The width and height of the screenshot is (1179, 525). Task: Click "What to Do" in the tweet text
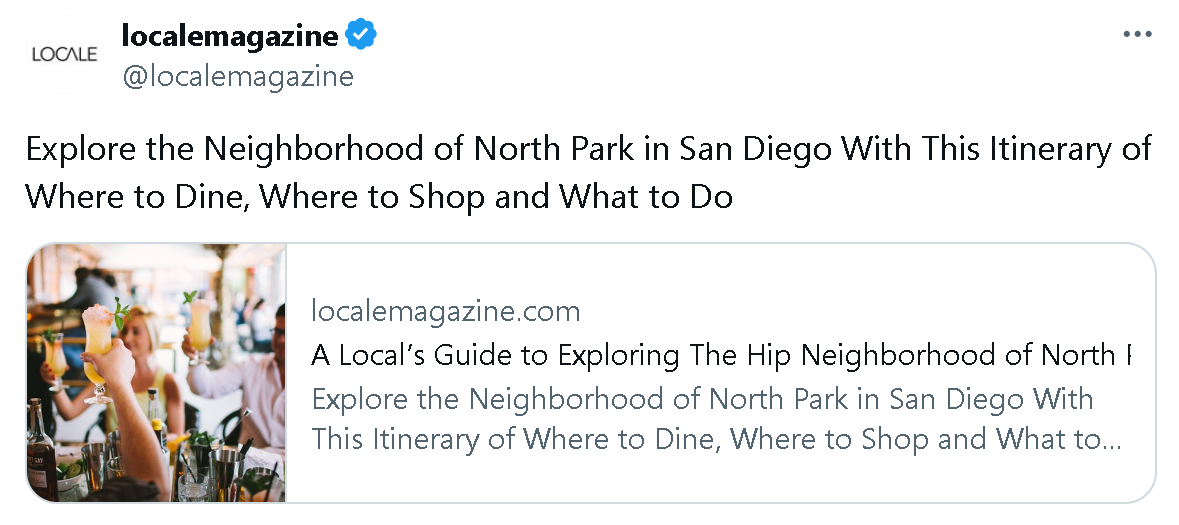[x=646, y=195]
